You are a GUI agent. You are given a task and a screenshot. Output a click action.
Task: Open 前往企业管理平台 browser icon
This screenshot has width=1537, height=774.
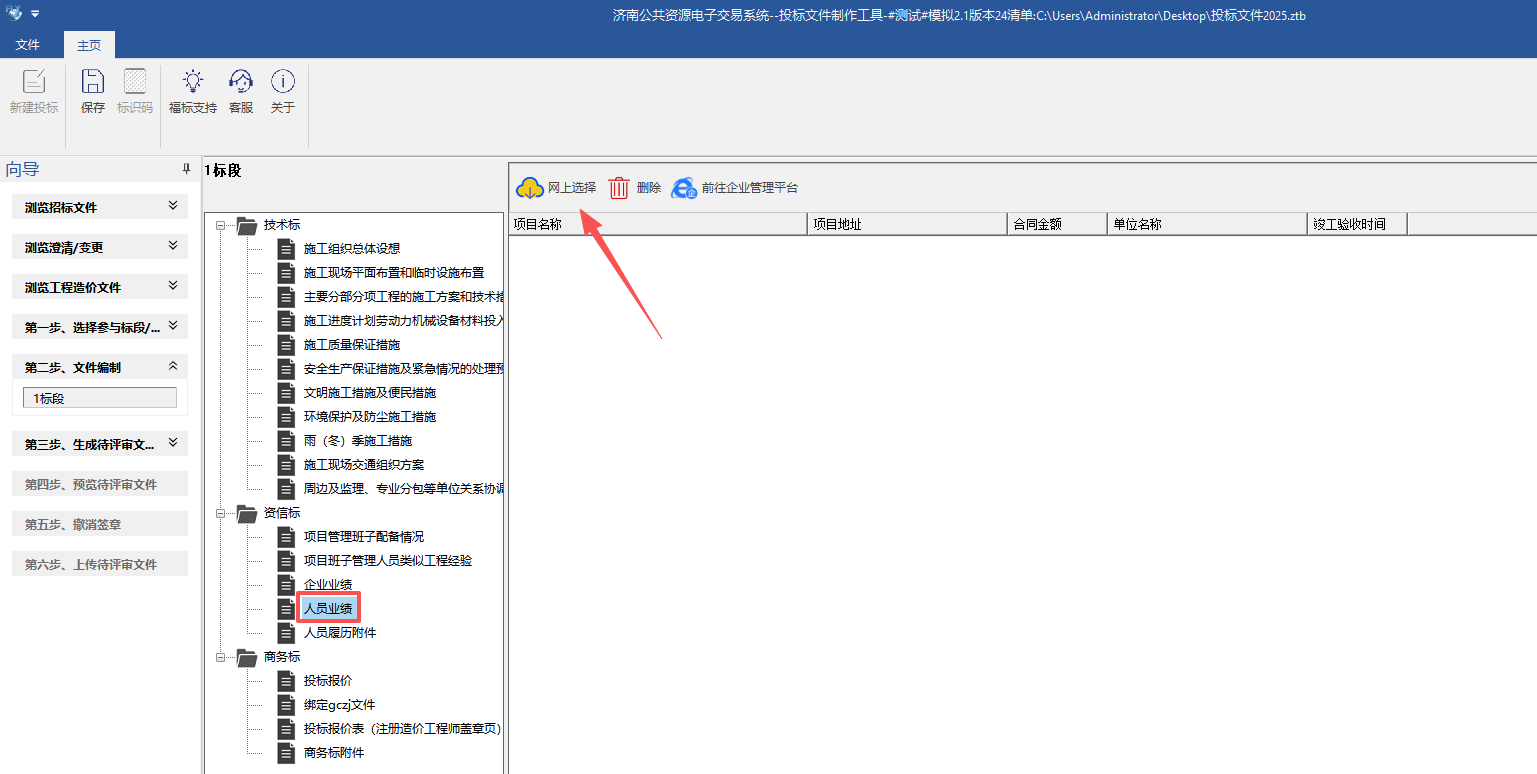pyautogui.click(x=684, y=188)
